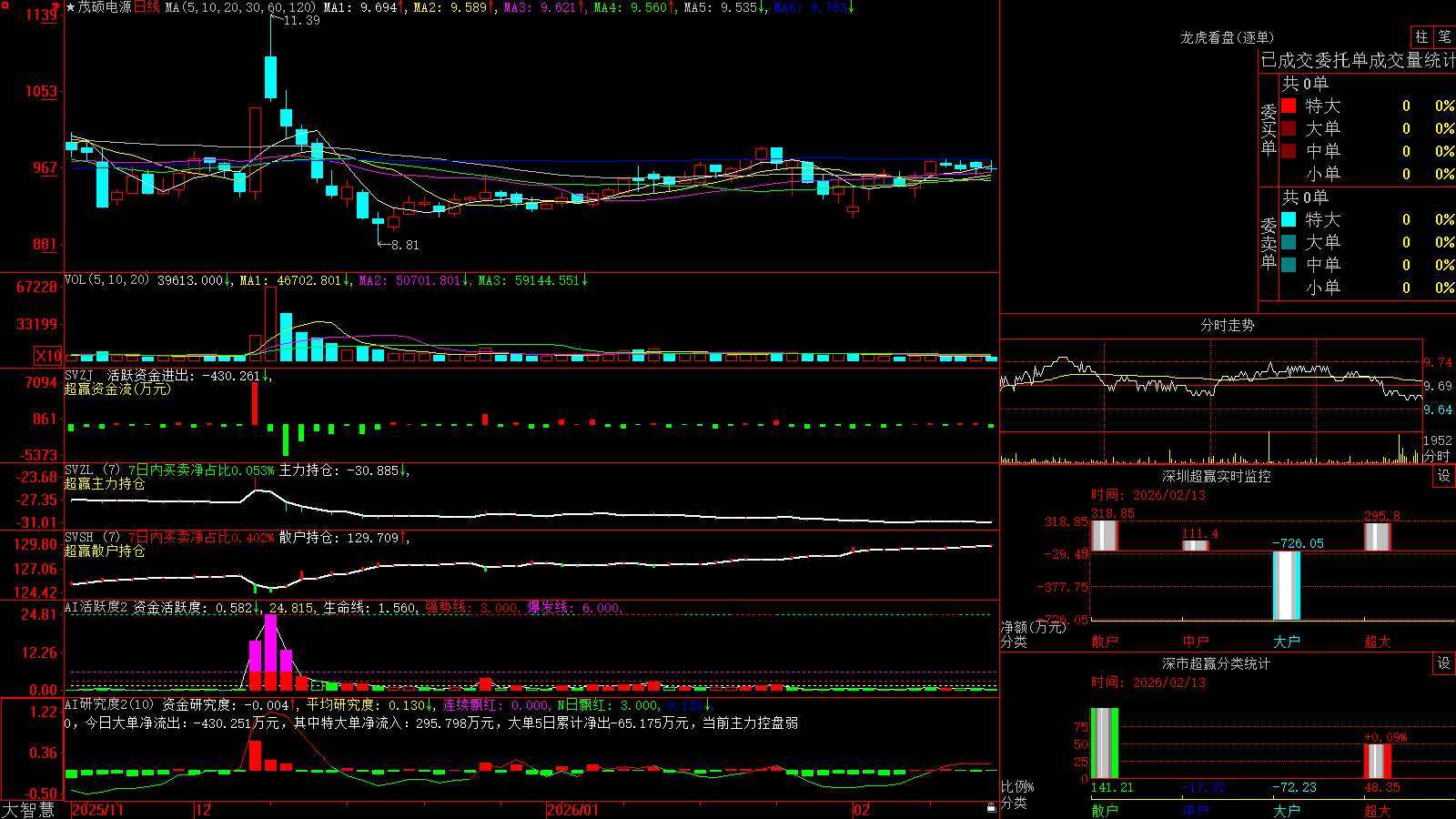Screen dimensions: 1456x819
Task: Click 超大 category label in 深市超赢分类统计
Action: (x=1378, y=810)
